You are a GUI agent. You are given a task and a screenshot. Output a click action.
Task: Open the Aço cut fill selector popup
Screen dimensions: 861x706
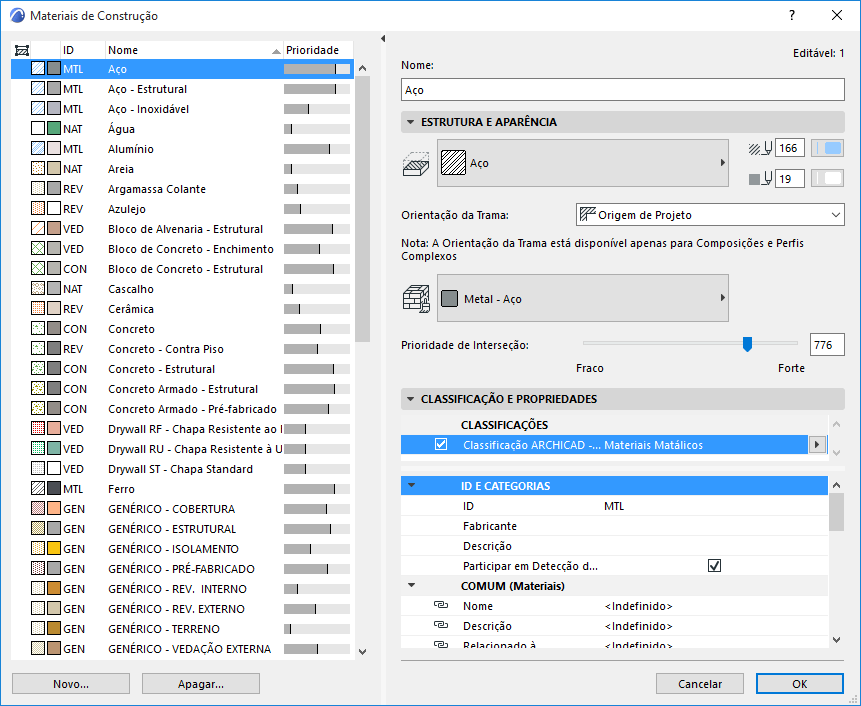coord(583,163)
